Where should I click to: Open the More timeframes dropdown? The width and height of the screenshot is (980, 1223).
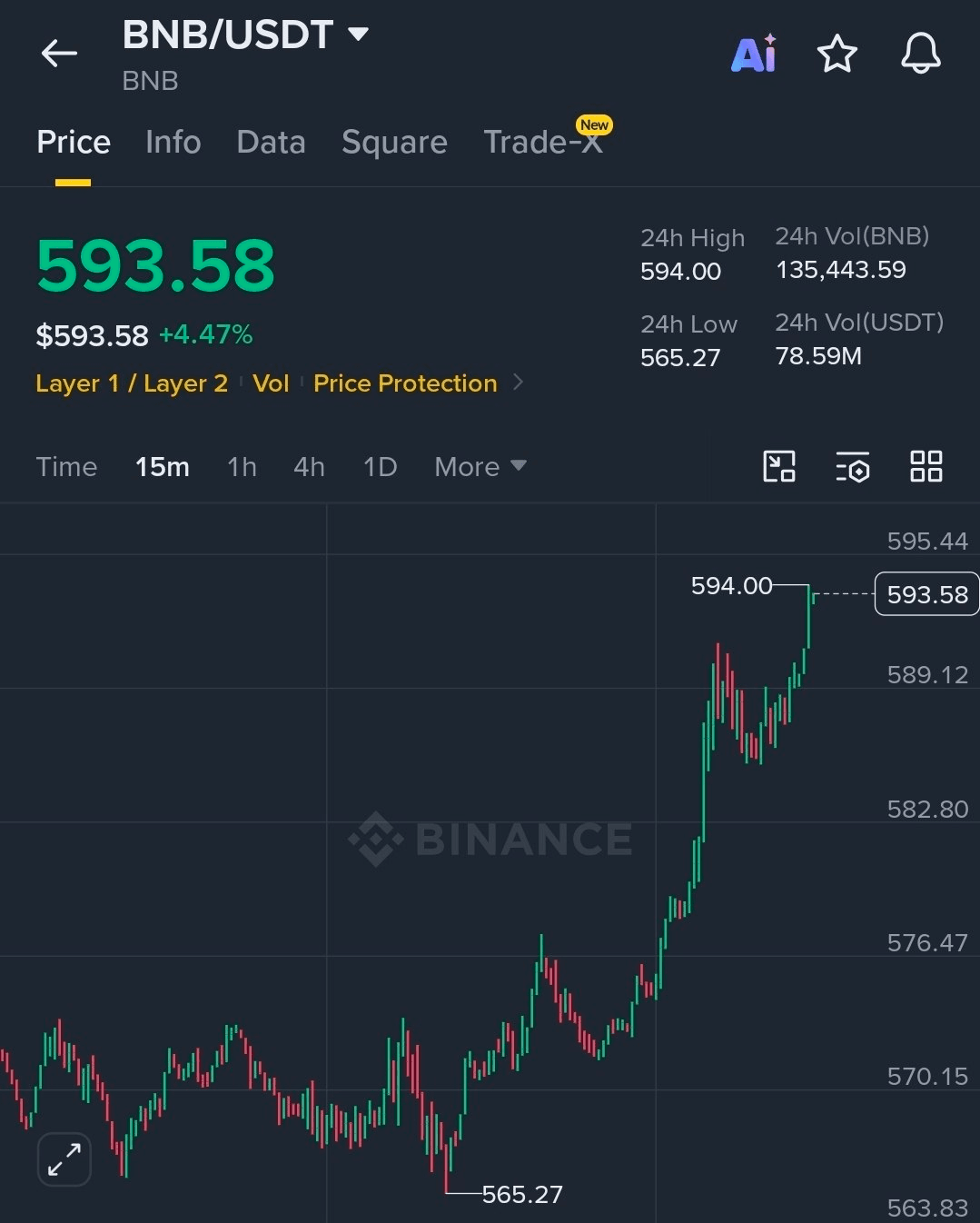[480, 467]
